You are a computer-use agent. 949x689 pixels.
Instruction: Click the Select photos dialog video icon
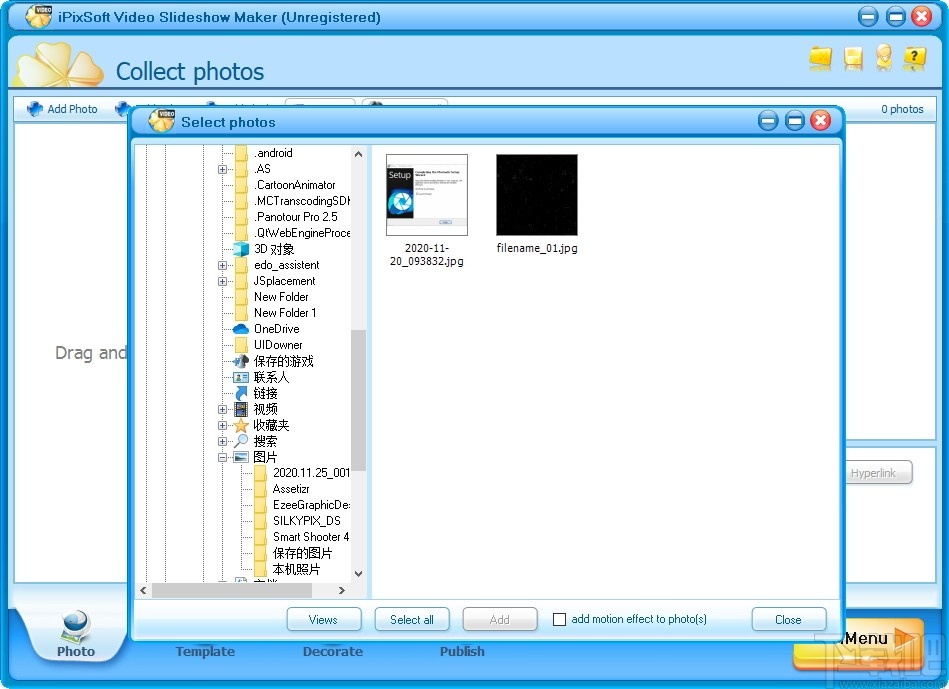[x=160, y=121]
